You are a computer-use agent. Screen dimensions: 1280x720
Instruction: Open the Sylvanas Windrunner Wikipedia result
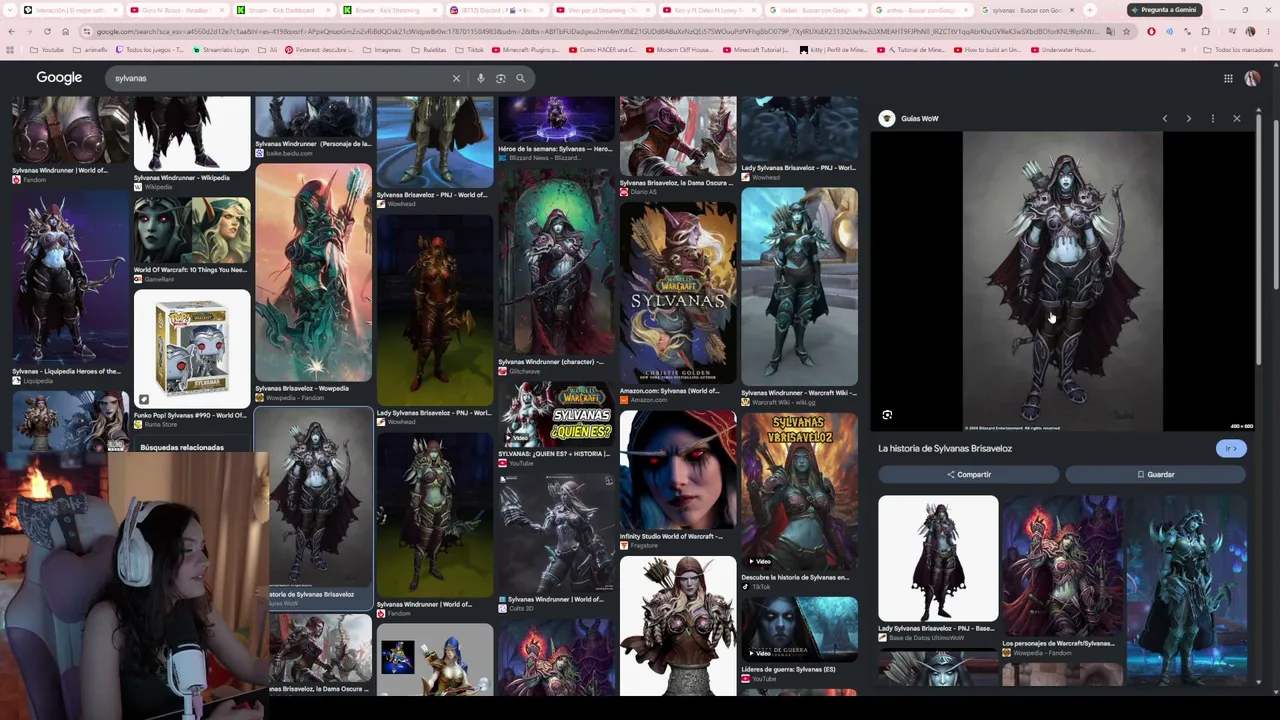(x=192, y=134)
